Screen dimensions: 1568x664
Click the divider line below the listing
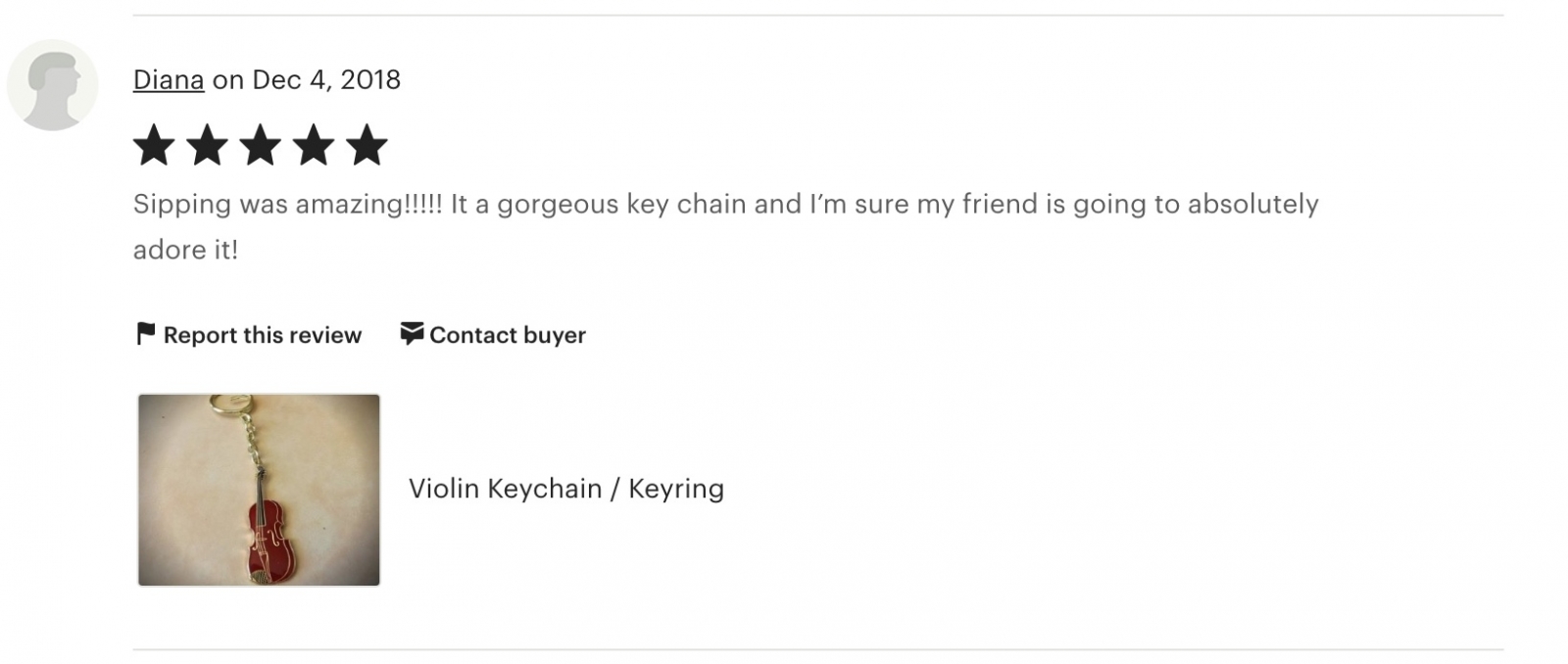point(818,649)
